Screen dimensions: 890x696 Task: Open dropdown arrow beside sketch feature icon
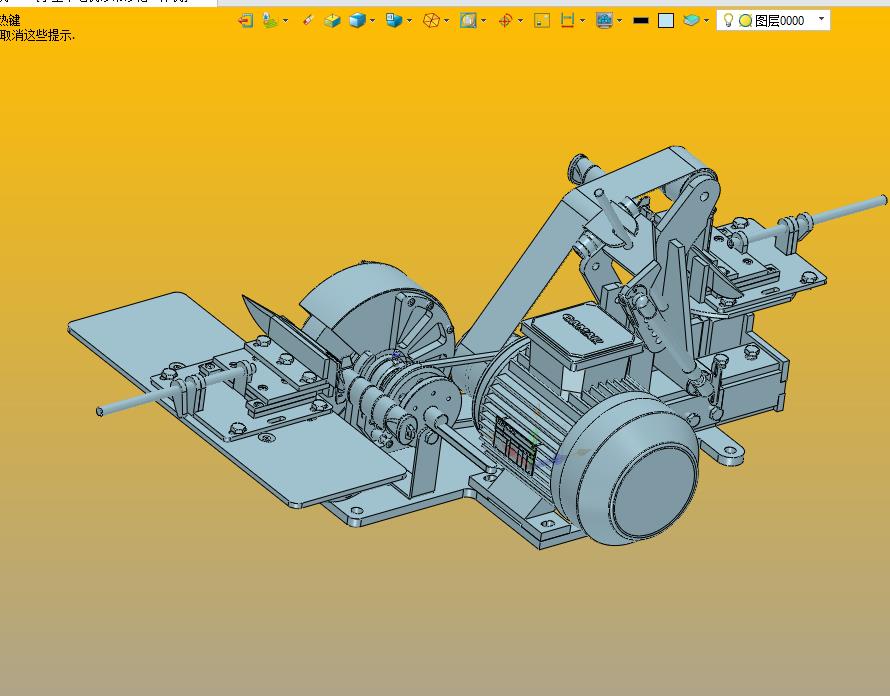[286, 21]
